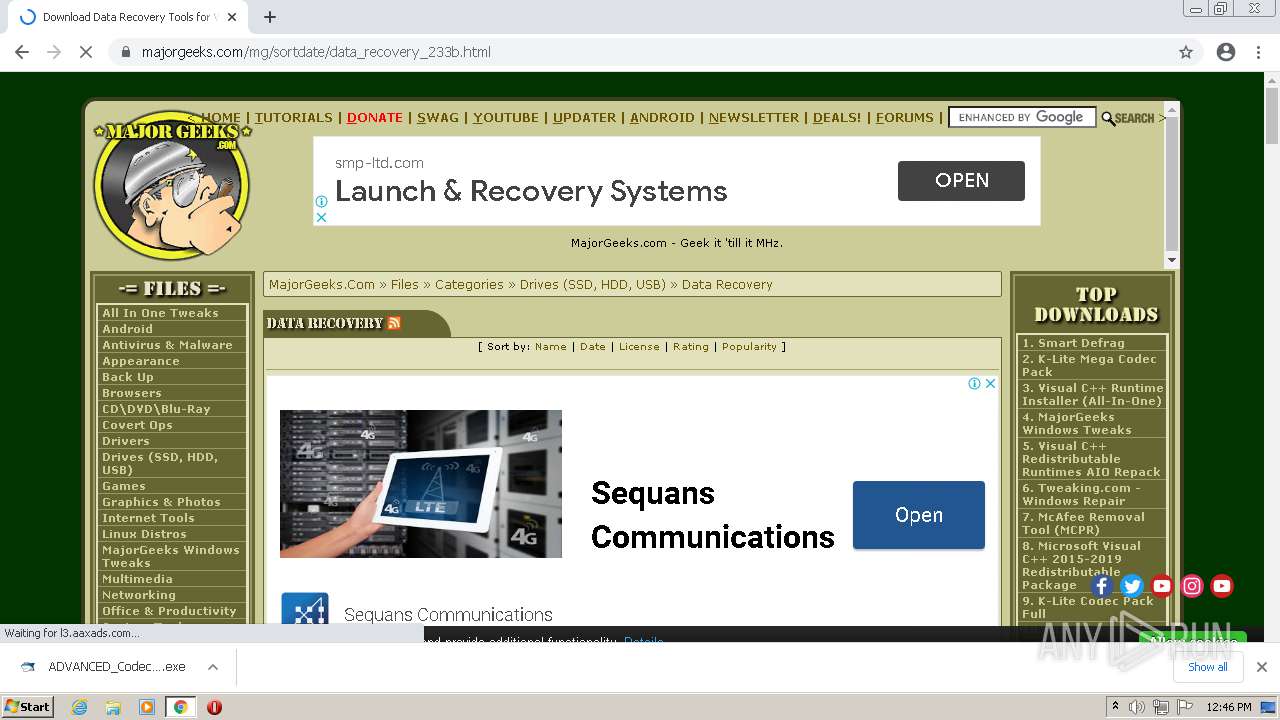The image size is (1280, 720).
Task: Click the address bar URL
Action: tap(316, 52)
